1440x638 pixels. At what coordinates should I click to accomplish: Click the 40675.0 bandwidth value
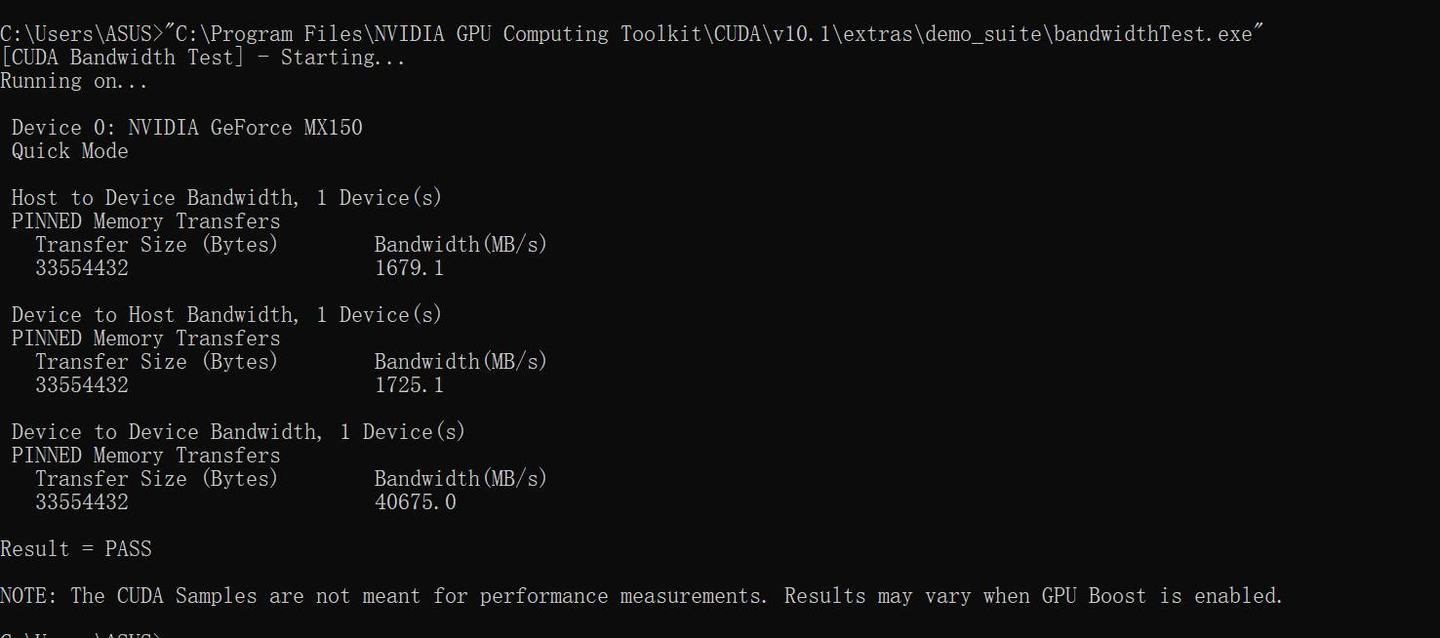415,502
